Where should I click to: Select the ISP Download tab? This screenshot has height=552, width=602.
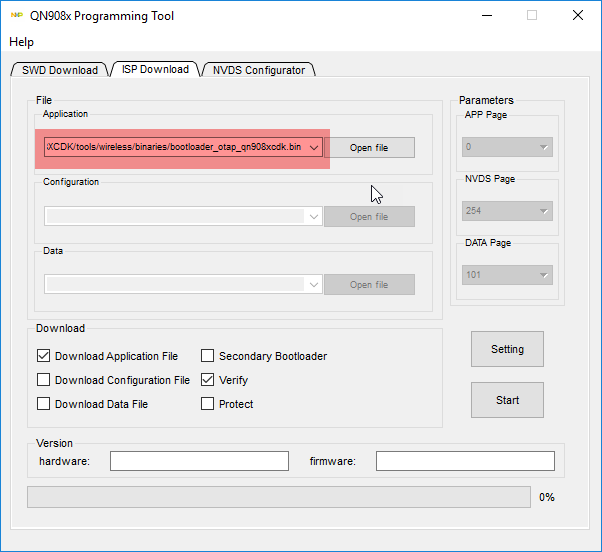[154, 69]
